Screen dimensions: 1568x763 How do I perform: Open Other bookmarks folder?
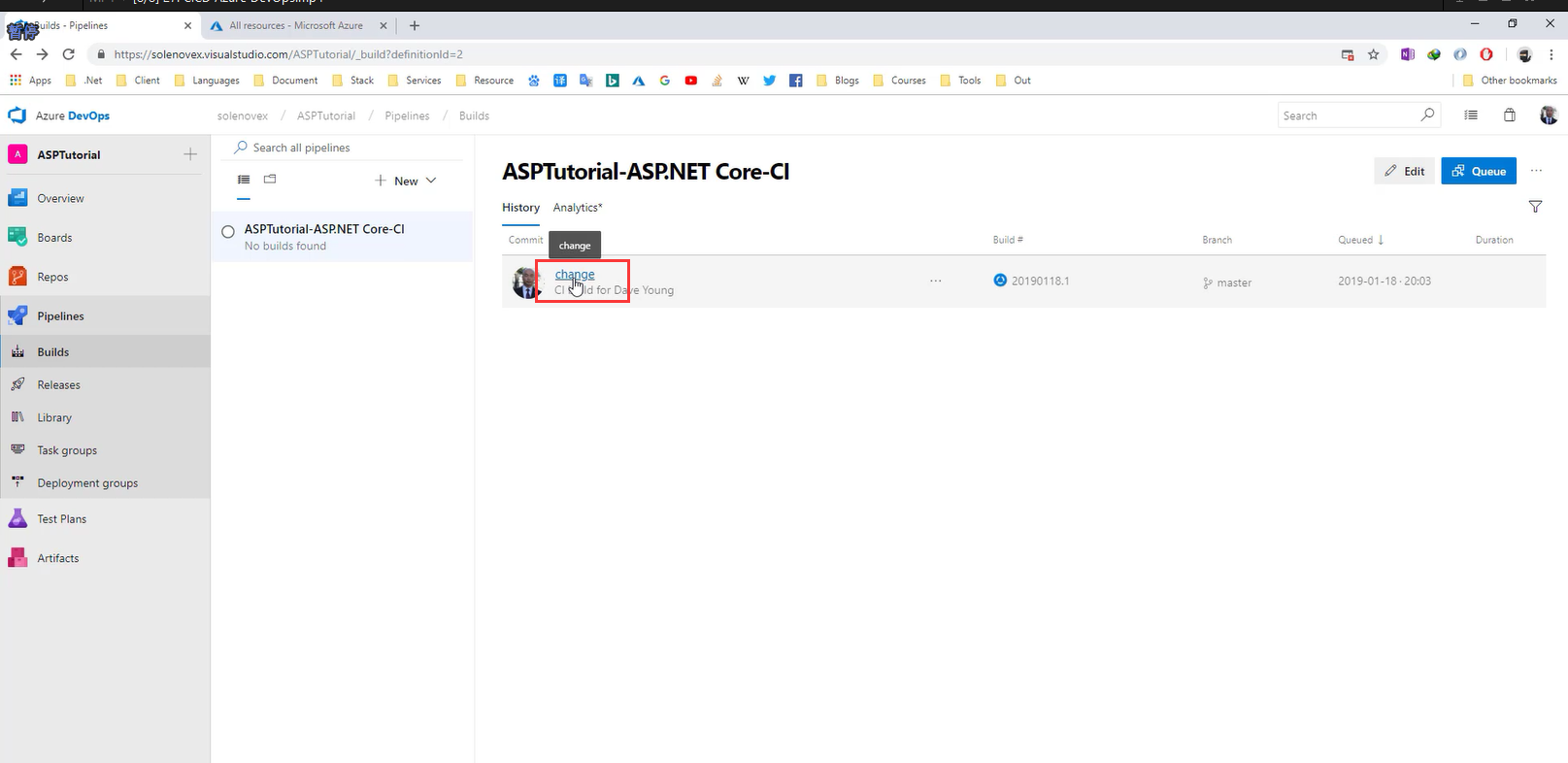pyautogui.click(x=1510, y=81)
